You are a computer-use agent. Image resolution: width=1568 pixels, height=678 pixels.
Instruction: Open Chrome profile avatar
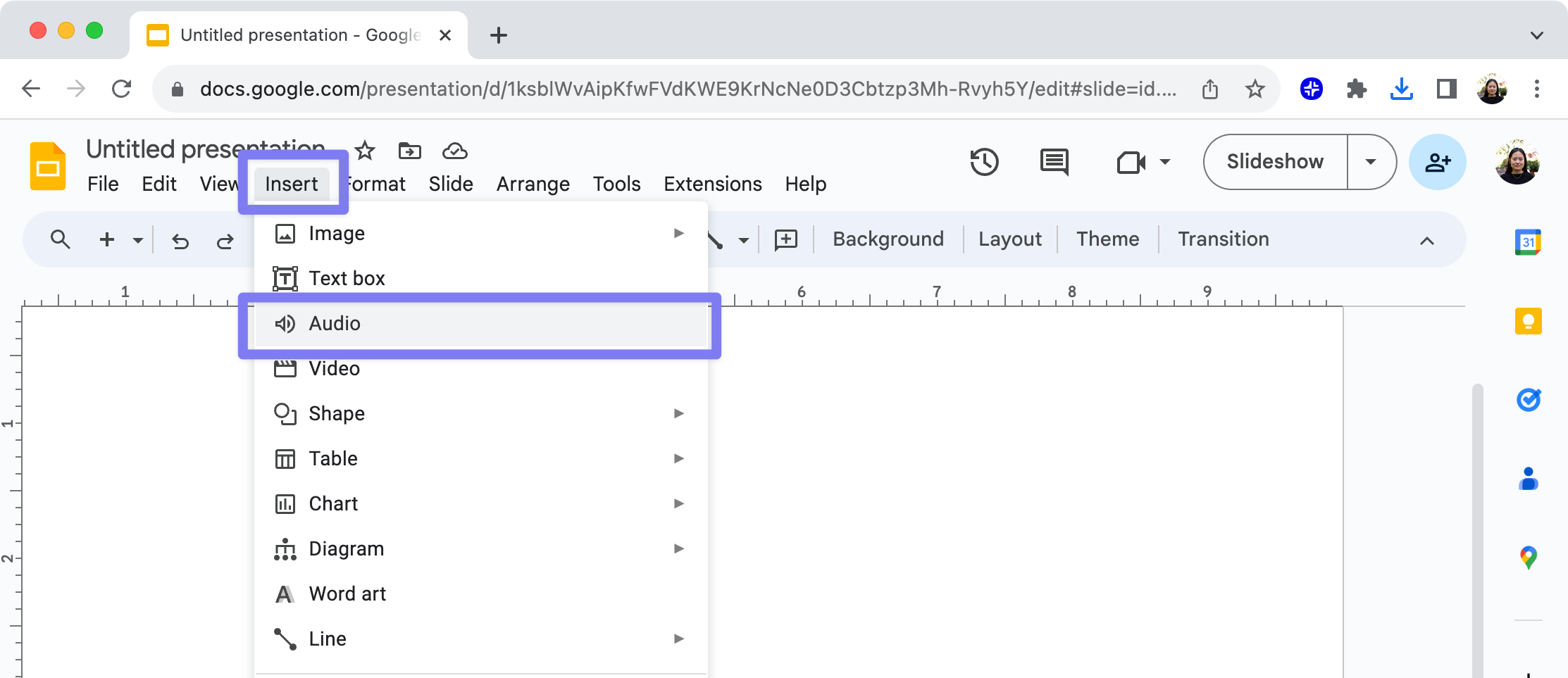click(1491, 89)
